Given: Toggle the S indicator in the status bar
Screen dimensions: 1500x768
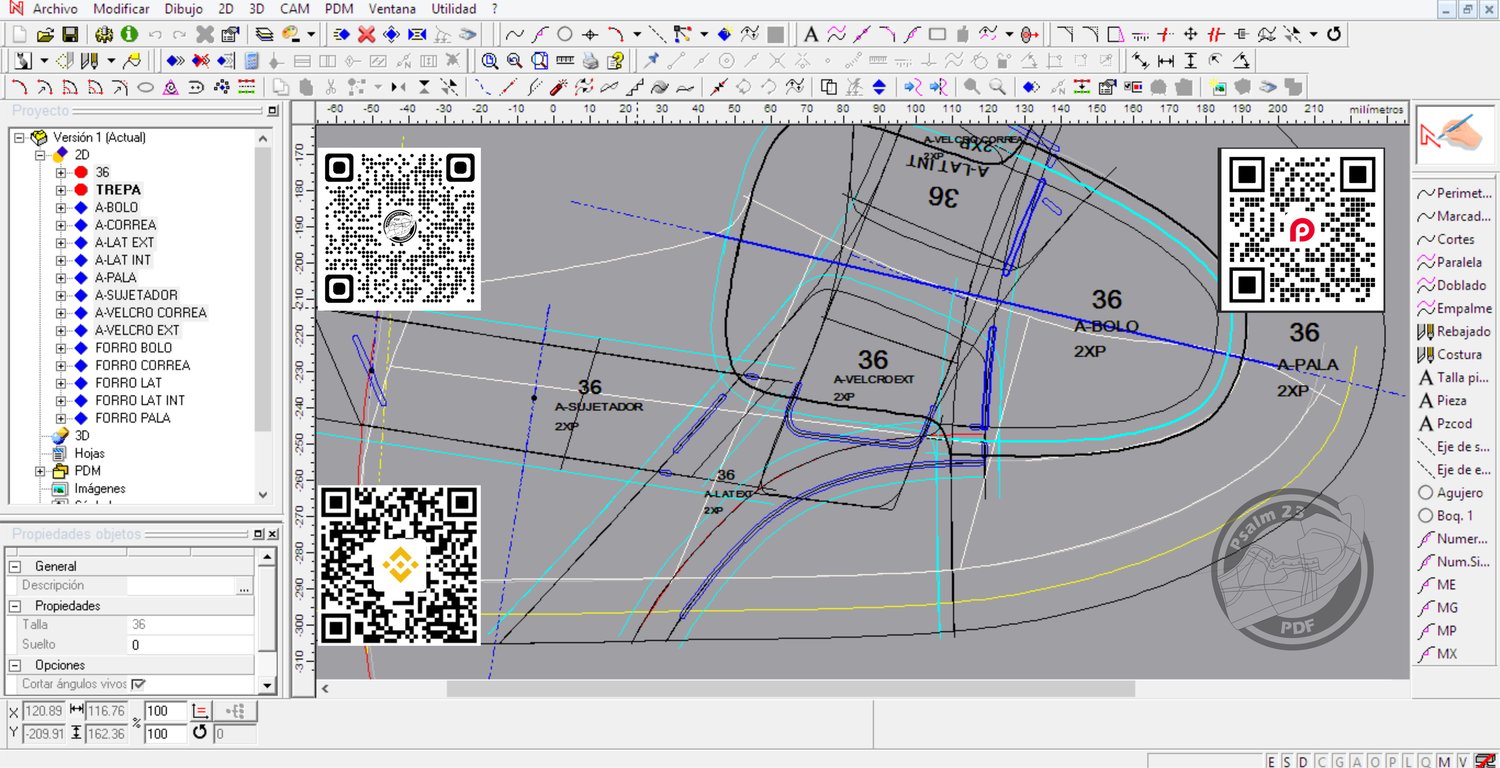Looking at the screenshot, I should tap(1285, 761).
